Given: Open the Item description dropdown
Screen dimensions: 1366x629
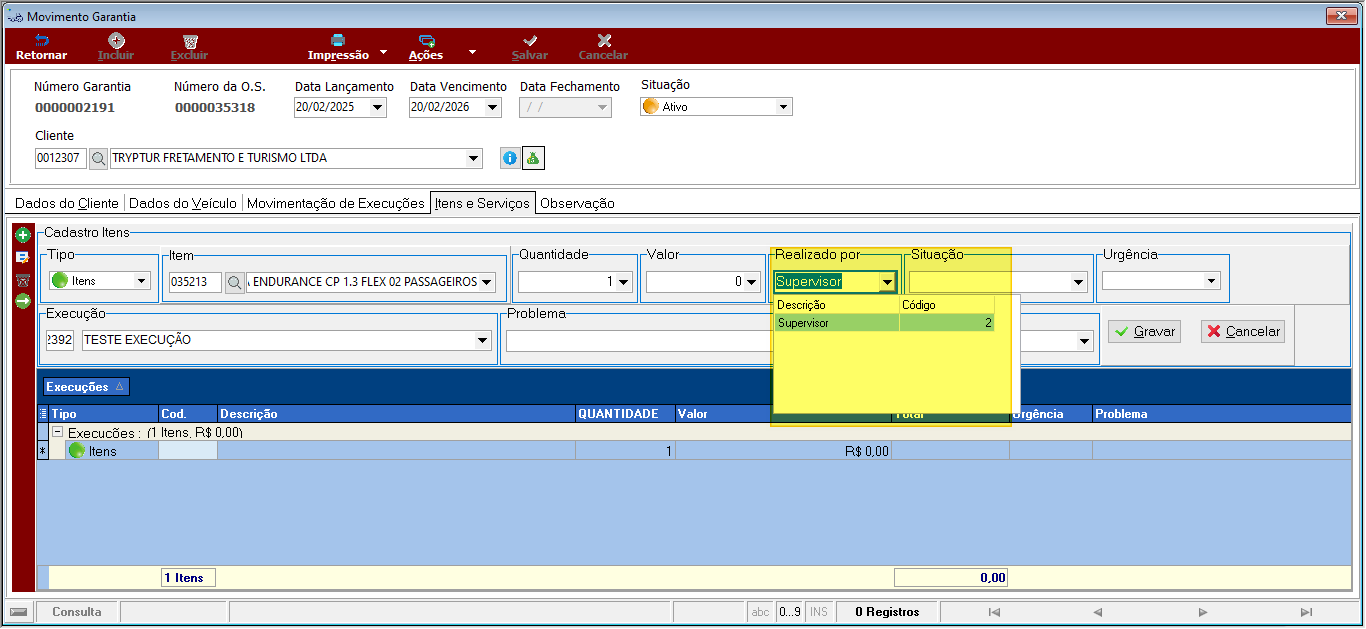Looking at the screenshot, I should [x=487, y=282].
